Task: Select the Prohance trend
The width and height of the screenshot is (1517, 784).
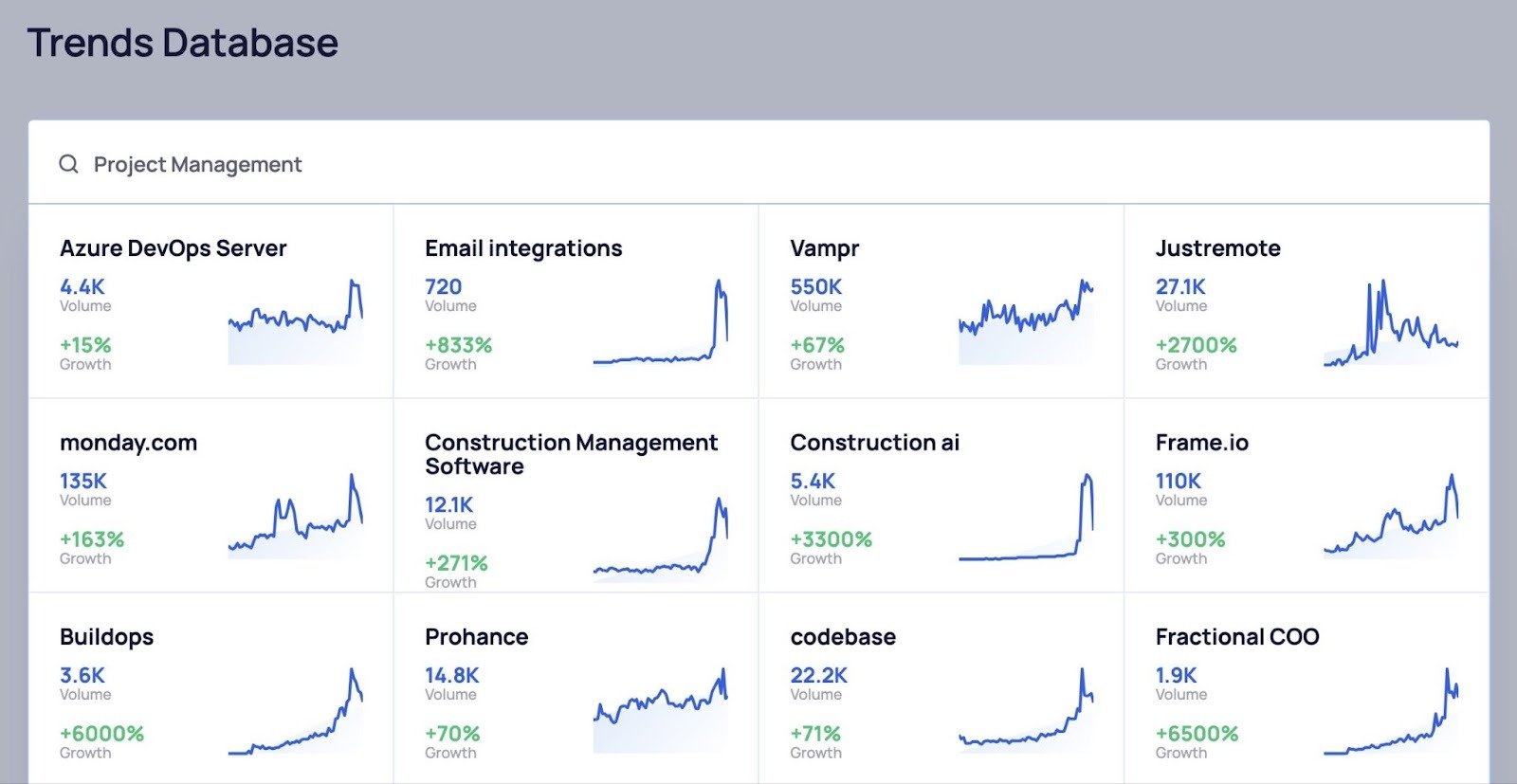Action: click(x=476, y=636)
